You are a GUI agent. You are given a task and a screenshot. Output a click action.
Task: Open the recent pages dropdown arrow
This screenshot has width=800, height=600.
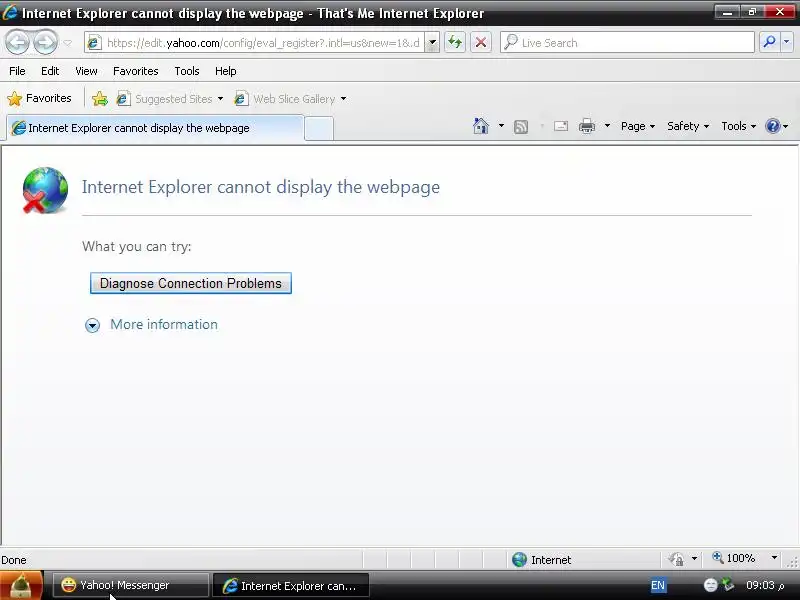click(x=67, y=43)
